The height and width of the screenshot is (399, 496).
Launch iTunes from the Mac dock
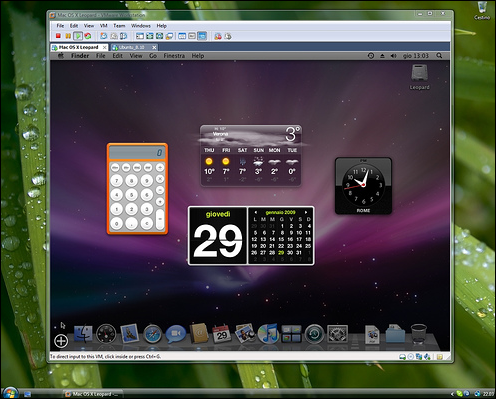pos(268,333)
